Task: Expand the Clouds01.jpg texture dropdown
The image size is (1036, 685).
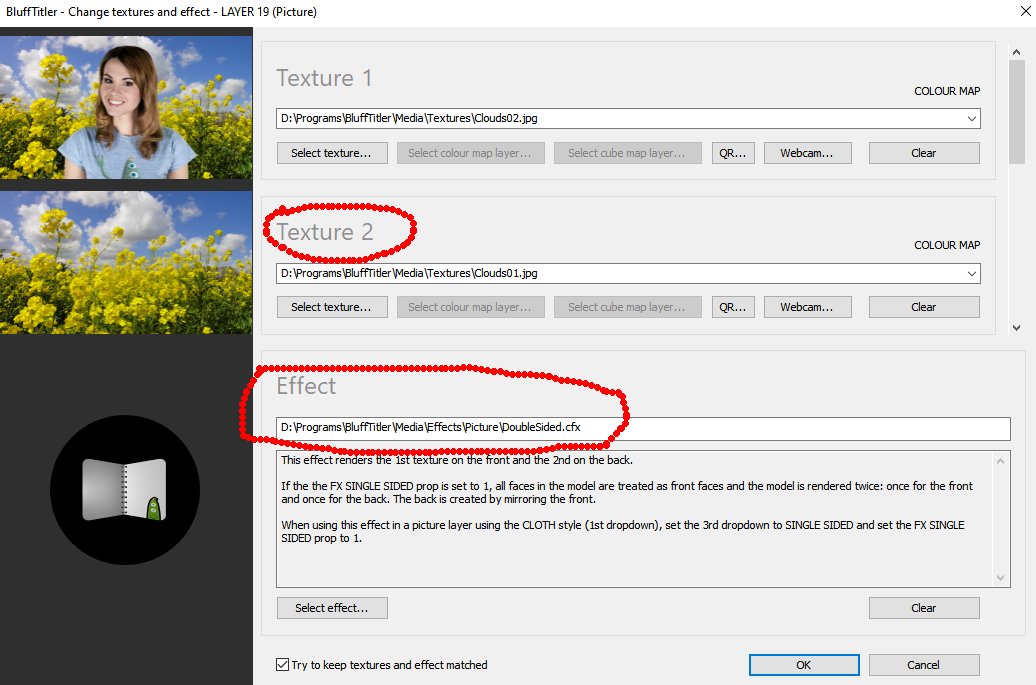Action: 971,273
